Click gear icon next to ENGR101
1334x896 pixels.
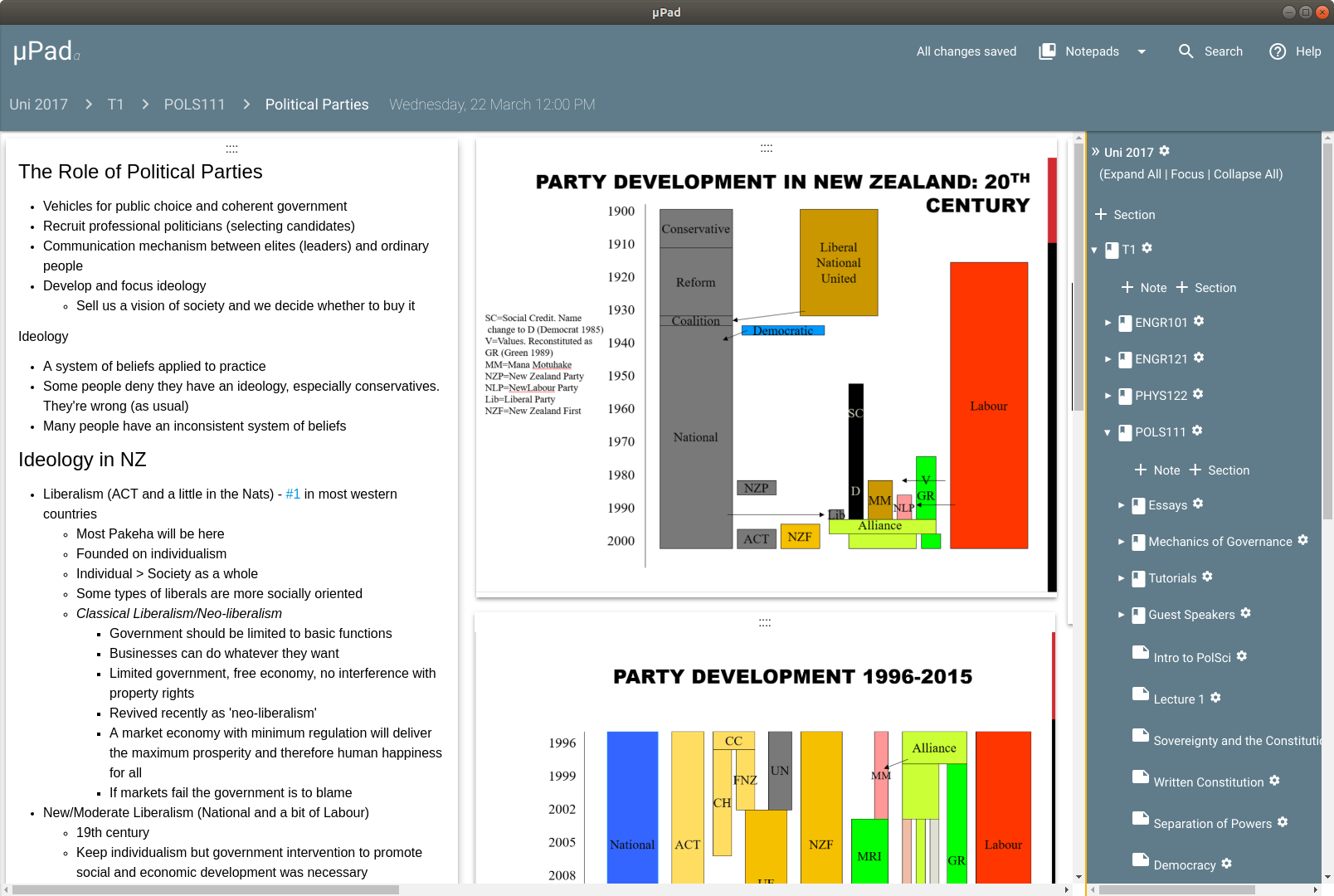[1199, 321]
